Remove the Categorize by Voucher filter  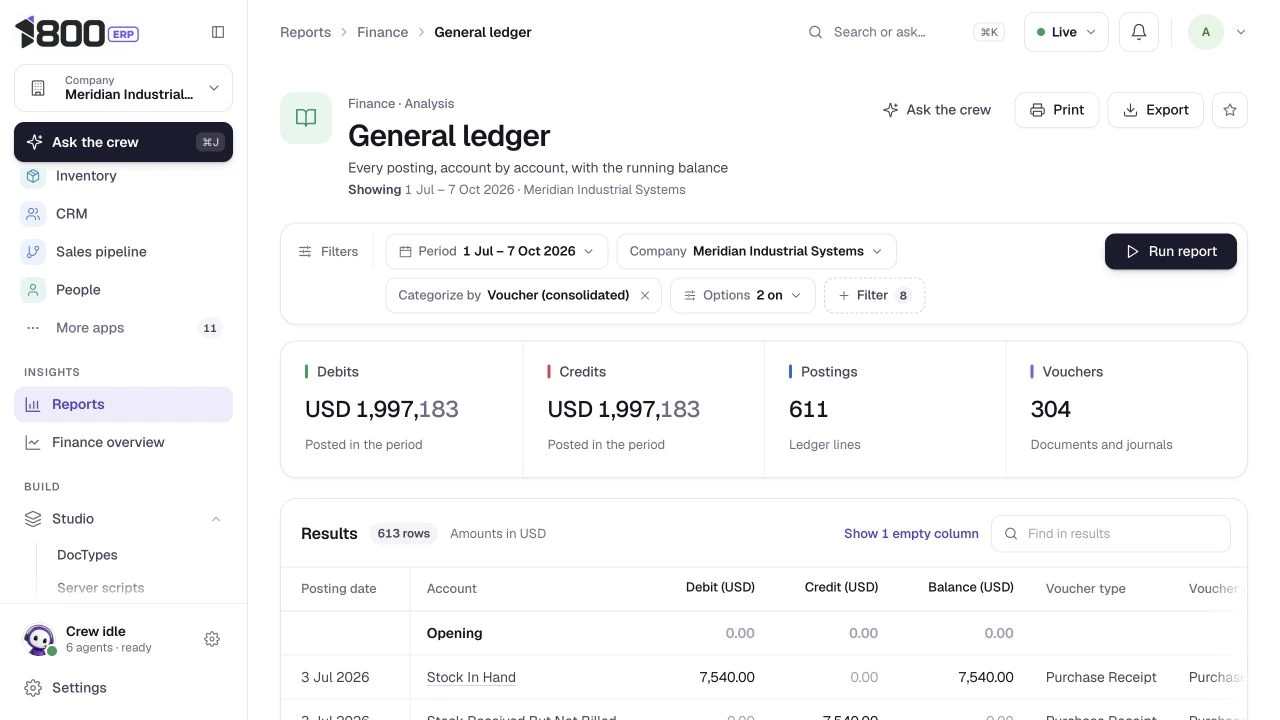point(645,295)
